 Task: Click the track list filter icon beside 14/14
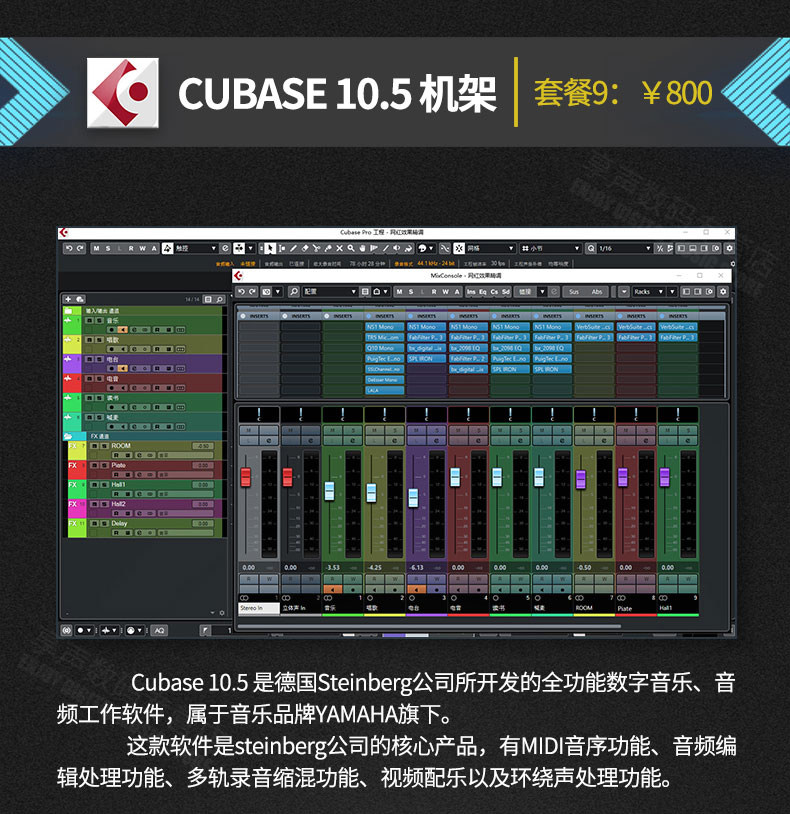tap(208, 300)
